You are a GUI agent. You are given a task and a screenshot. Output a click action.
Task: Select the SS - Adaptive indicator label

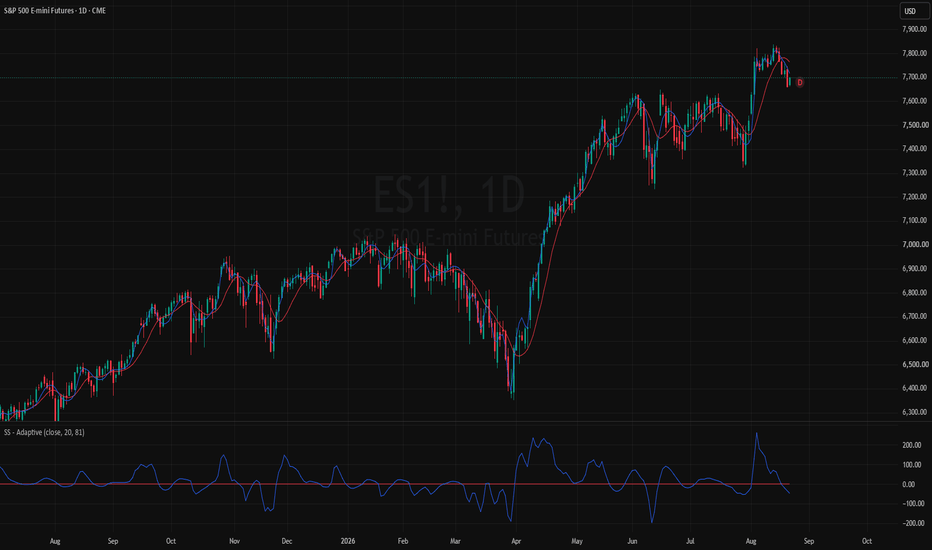tap(44, 432)
